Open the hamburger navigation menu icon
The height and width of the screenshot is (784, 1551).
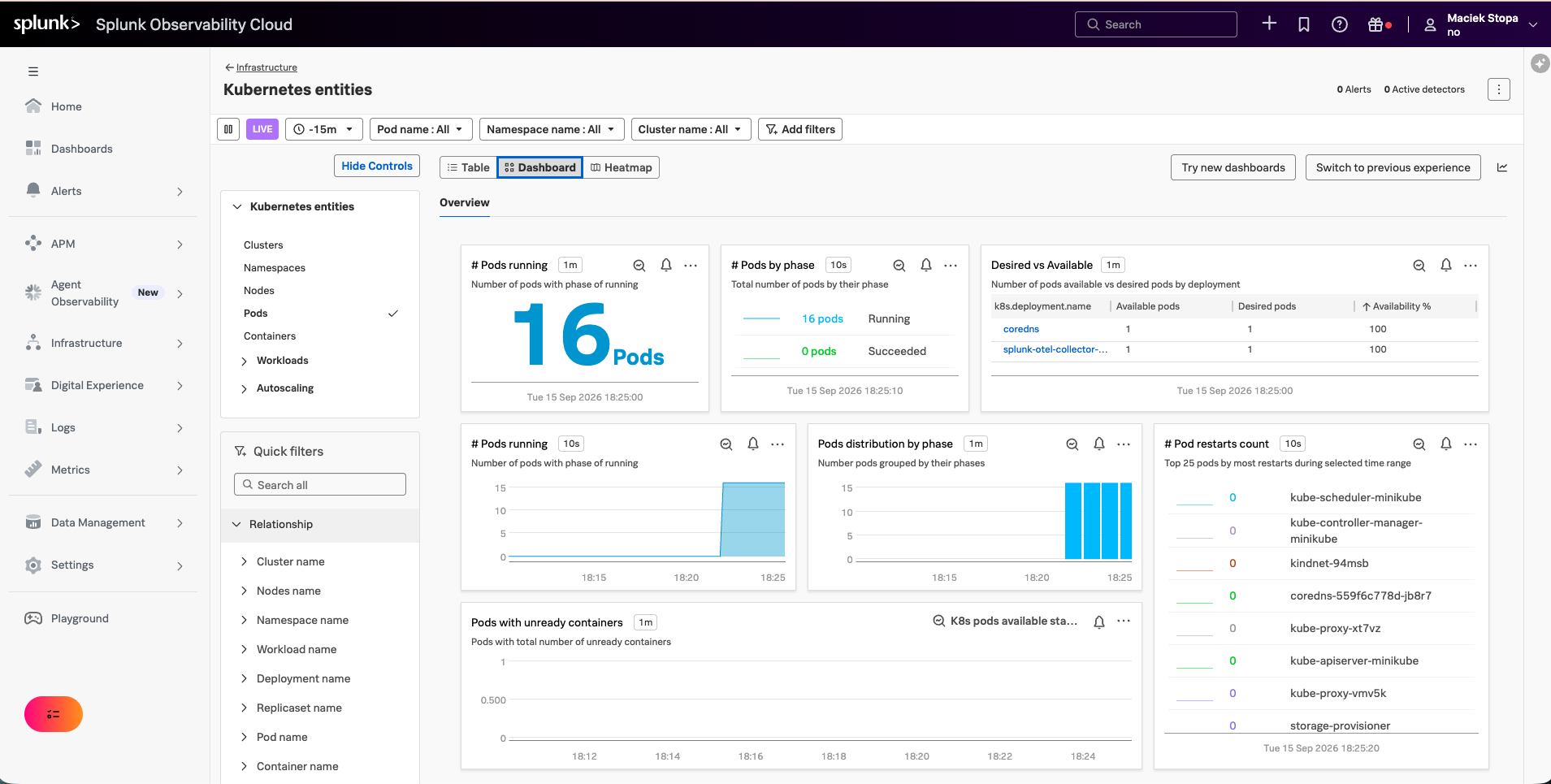coord(33,71)
